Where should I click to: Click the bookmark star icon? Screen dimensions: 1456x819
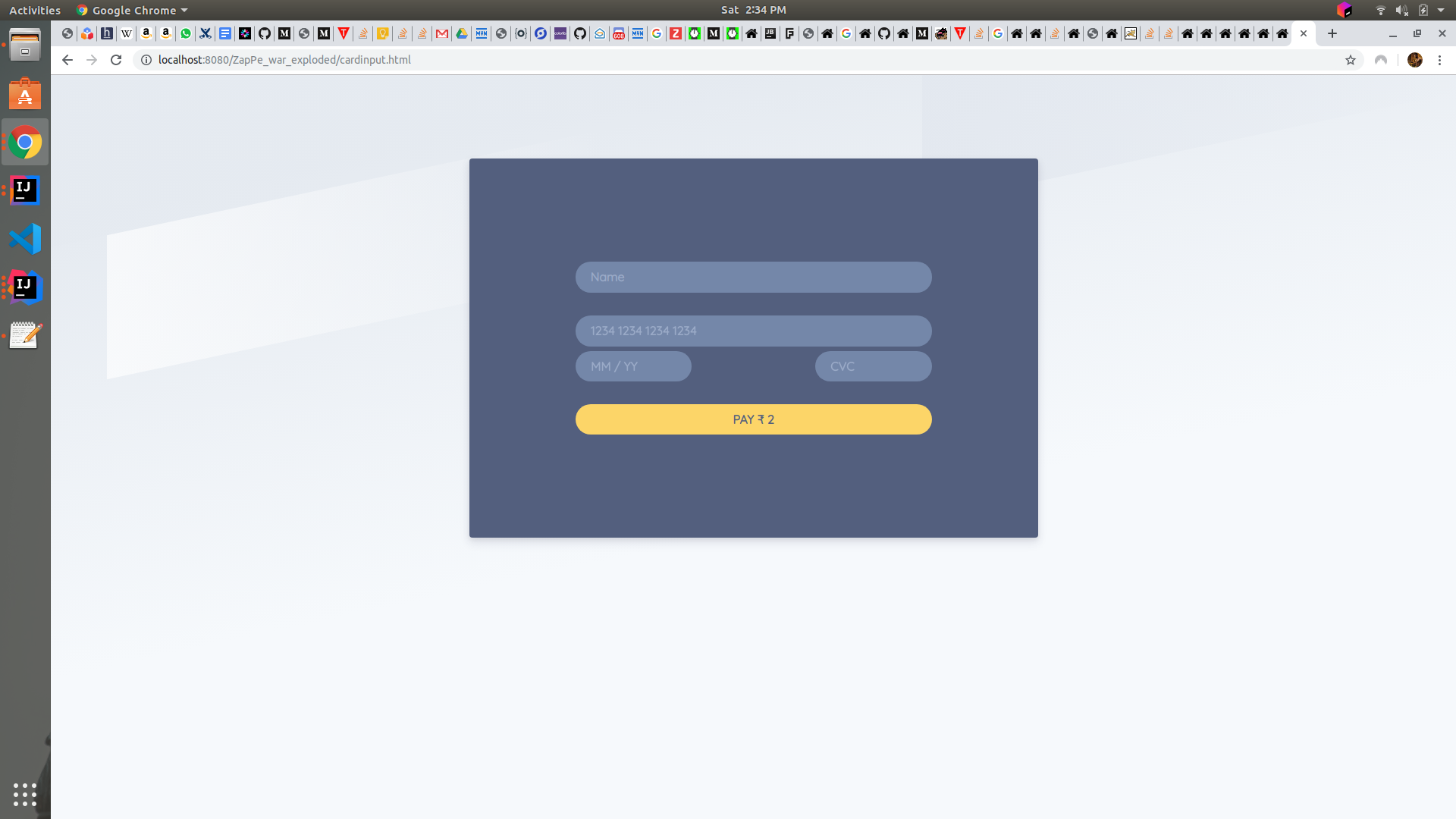tap(1350, 60)
